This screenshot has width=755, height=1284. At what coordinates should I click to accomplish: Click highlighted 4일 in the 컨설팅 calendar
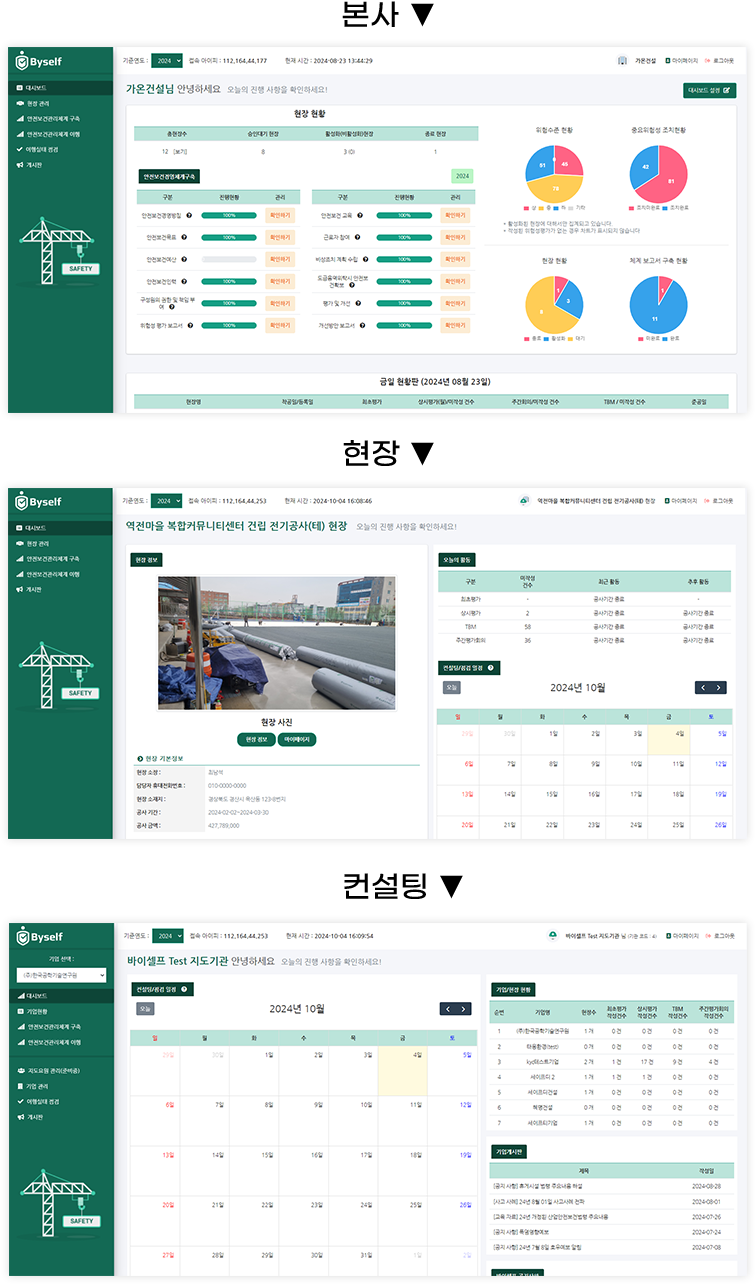point(402,1071)
